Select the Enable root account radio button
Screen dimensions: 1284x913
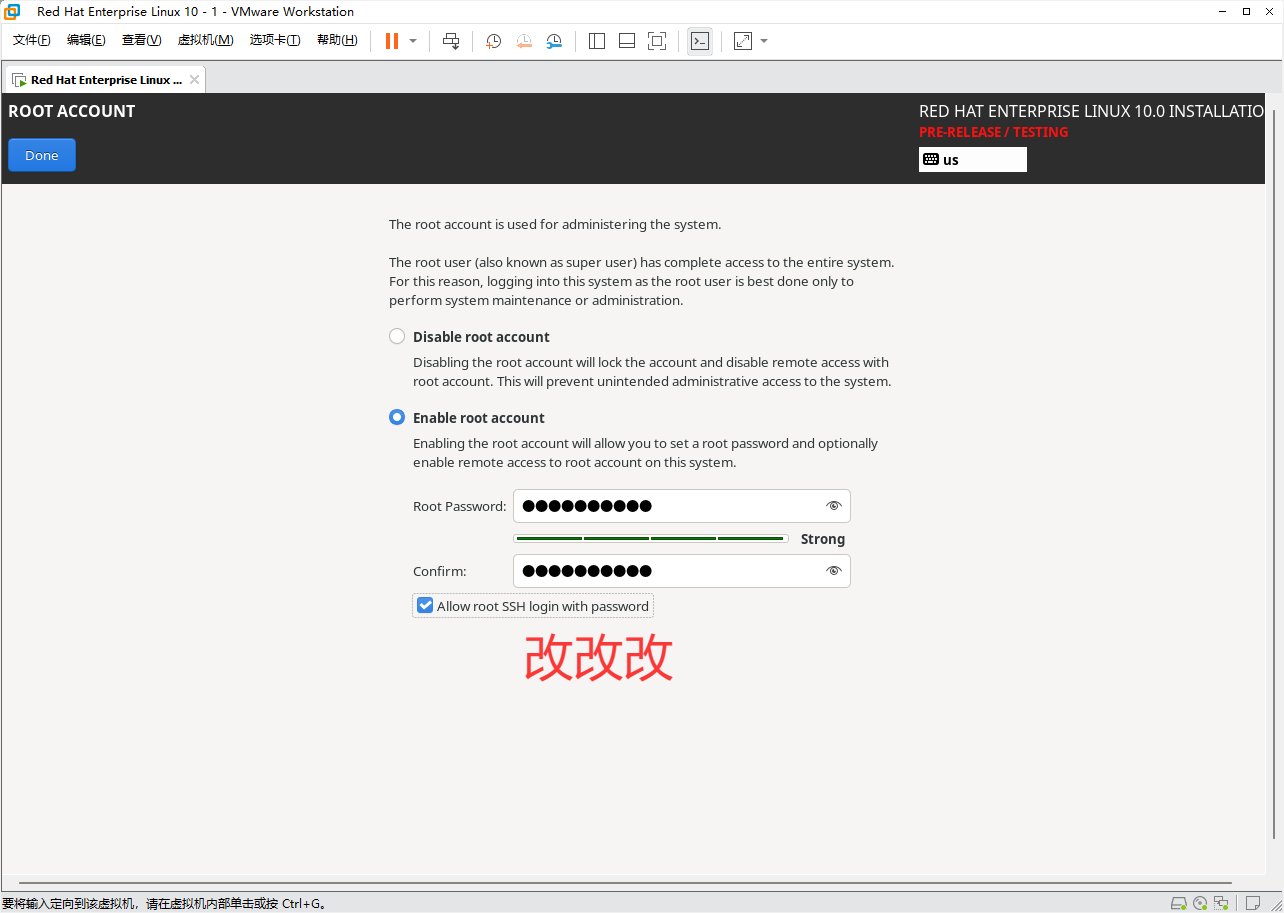(x=397, y=418)
